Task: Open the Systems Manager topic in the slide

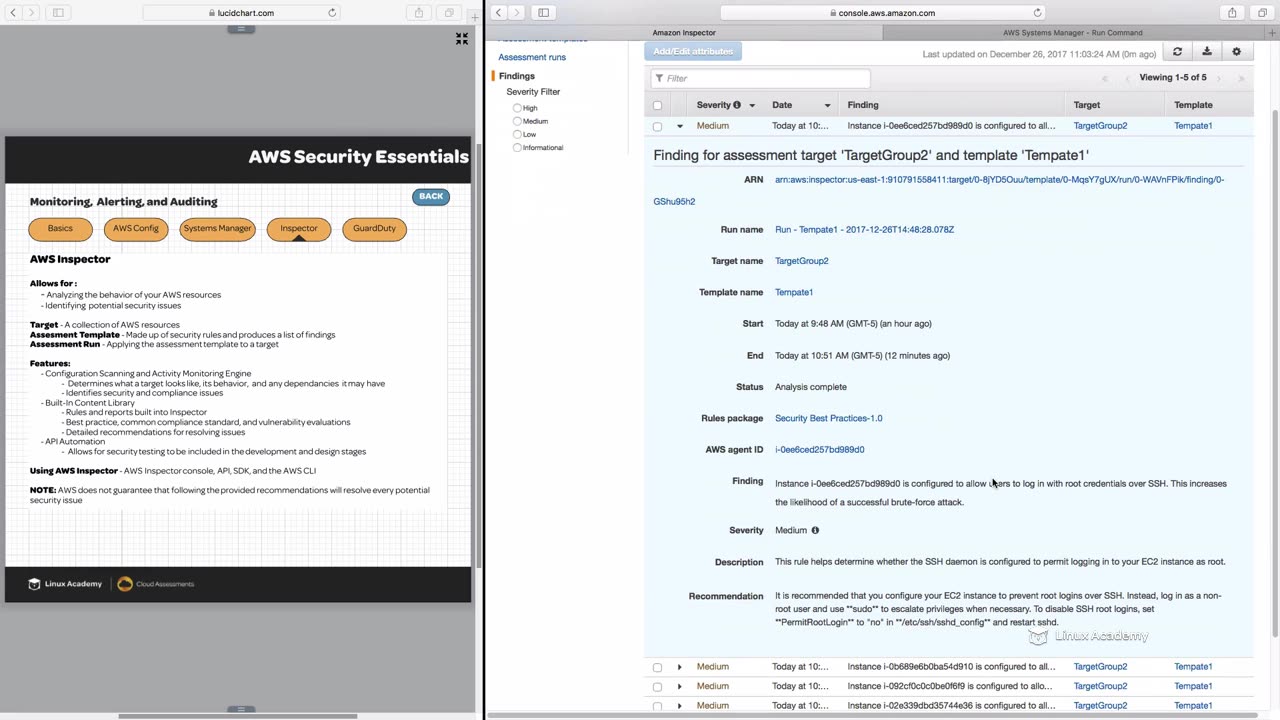Action: point(217,229)
